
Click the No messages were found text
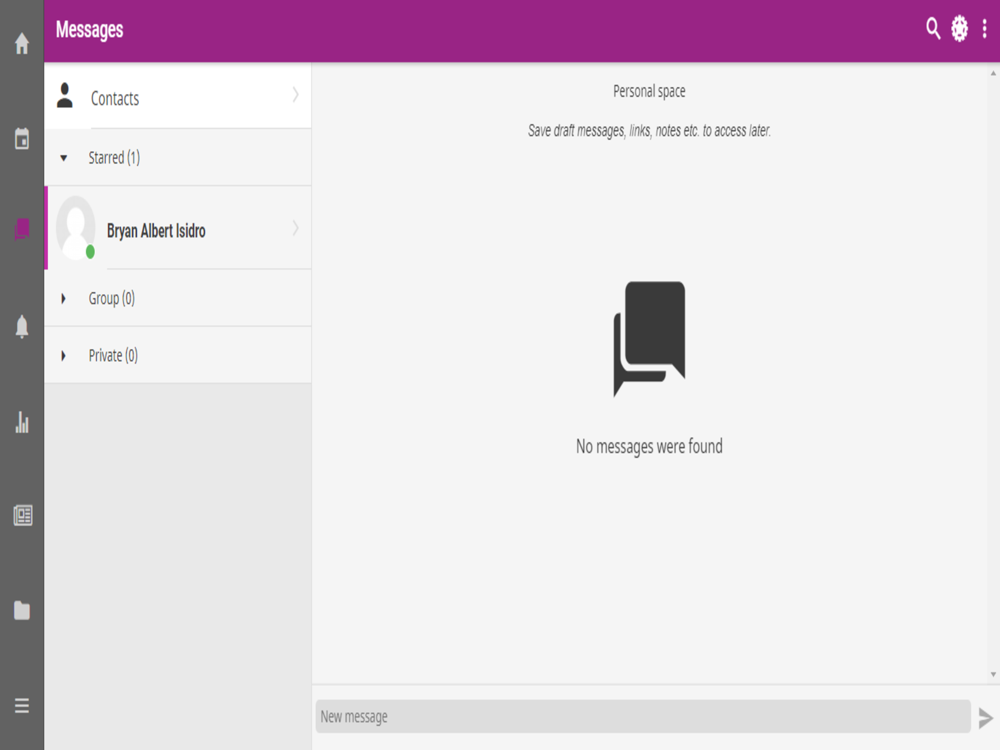[x=649, y=446]
